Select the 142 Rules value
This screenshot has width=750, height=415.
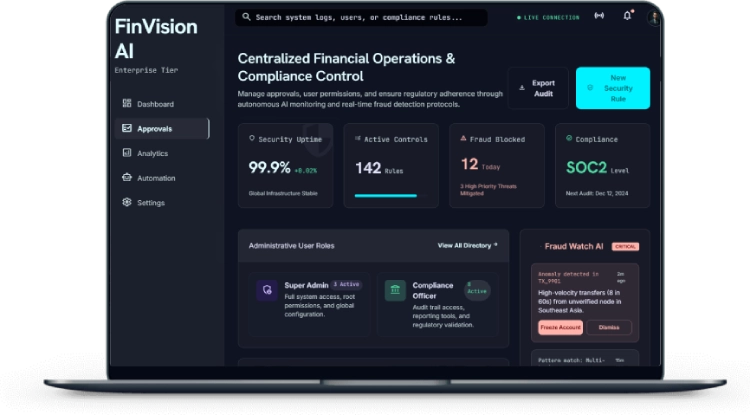379,168
